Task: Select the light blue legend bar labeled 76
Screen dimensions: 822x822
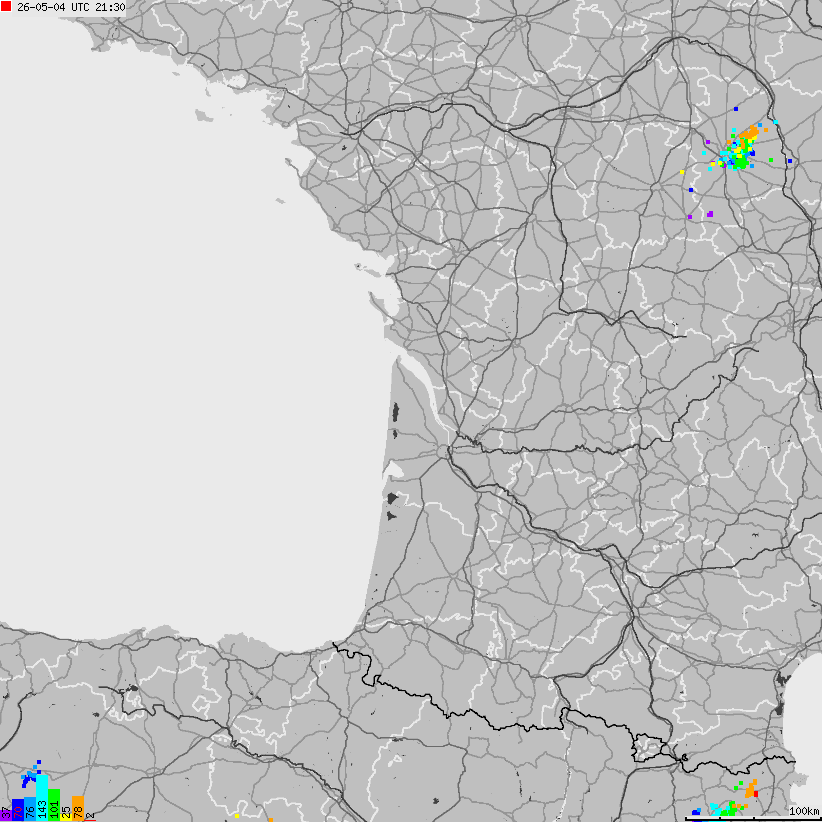Action: tap(30, 809)
